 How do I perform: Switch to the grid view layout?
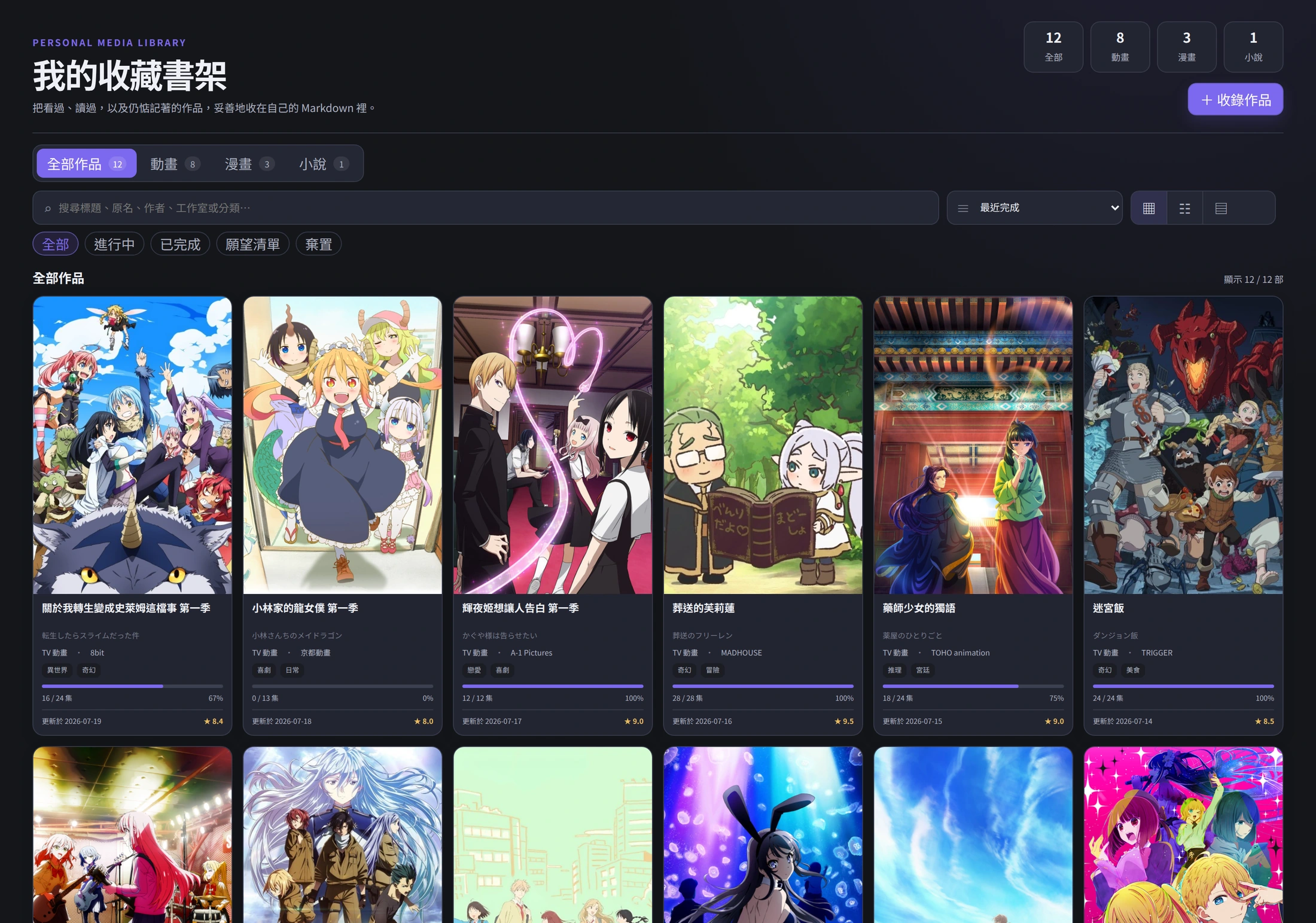pyautogui.click(x=1149, y=208)
